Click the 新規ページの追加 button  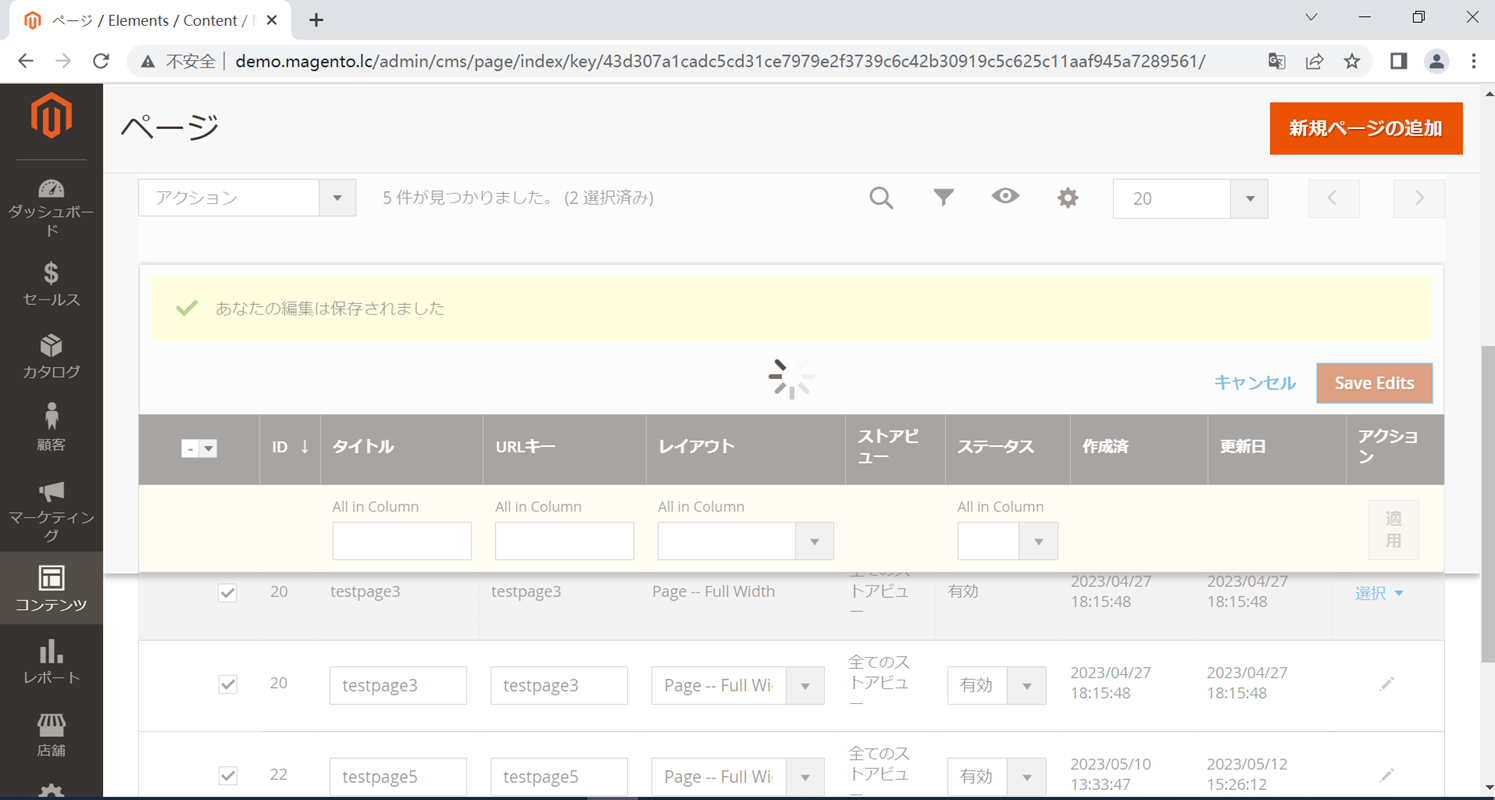click(1365, 129)
